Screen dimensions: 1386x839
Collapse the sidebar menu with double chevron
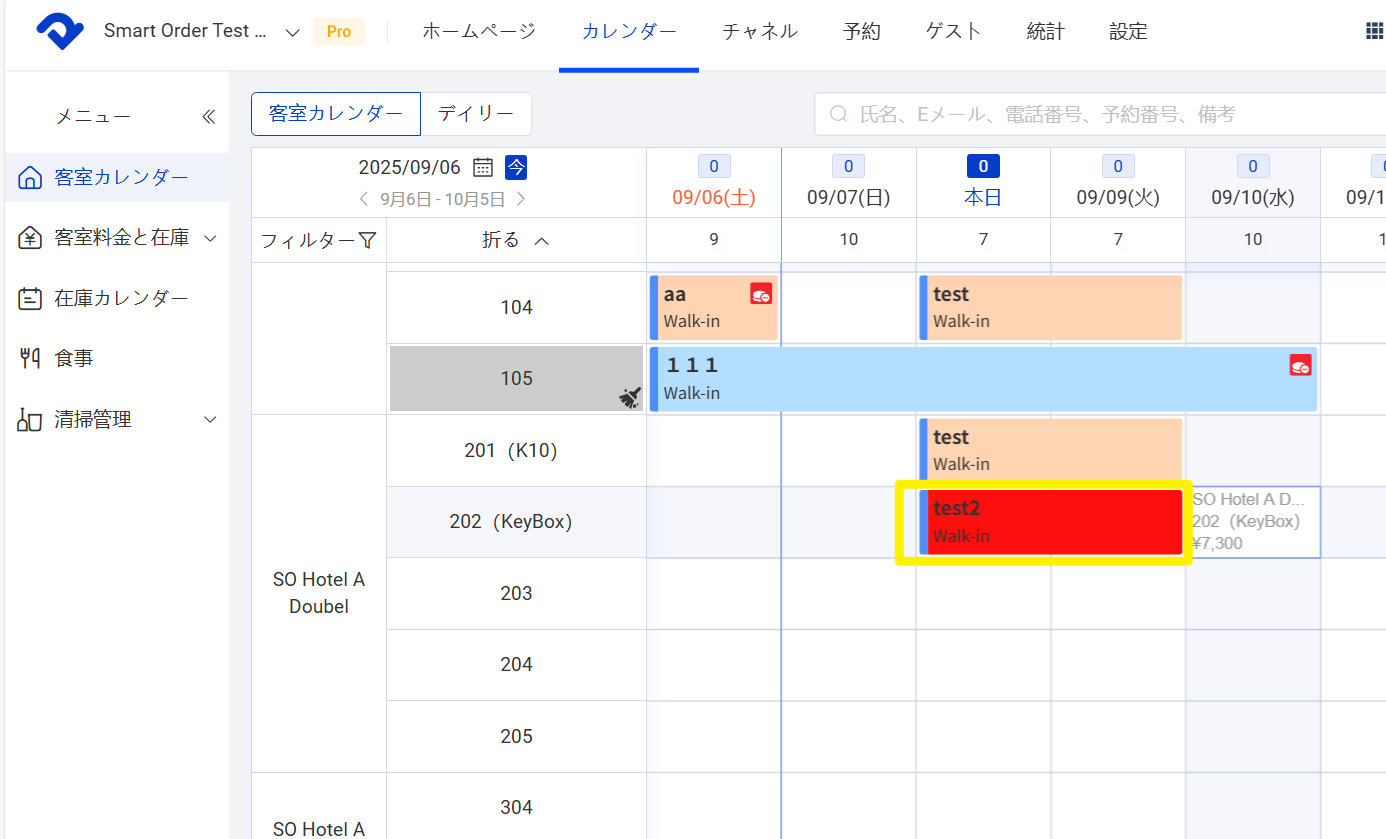click(208, 117)
